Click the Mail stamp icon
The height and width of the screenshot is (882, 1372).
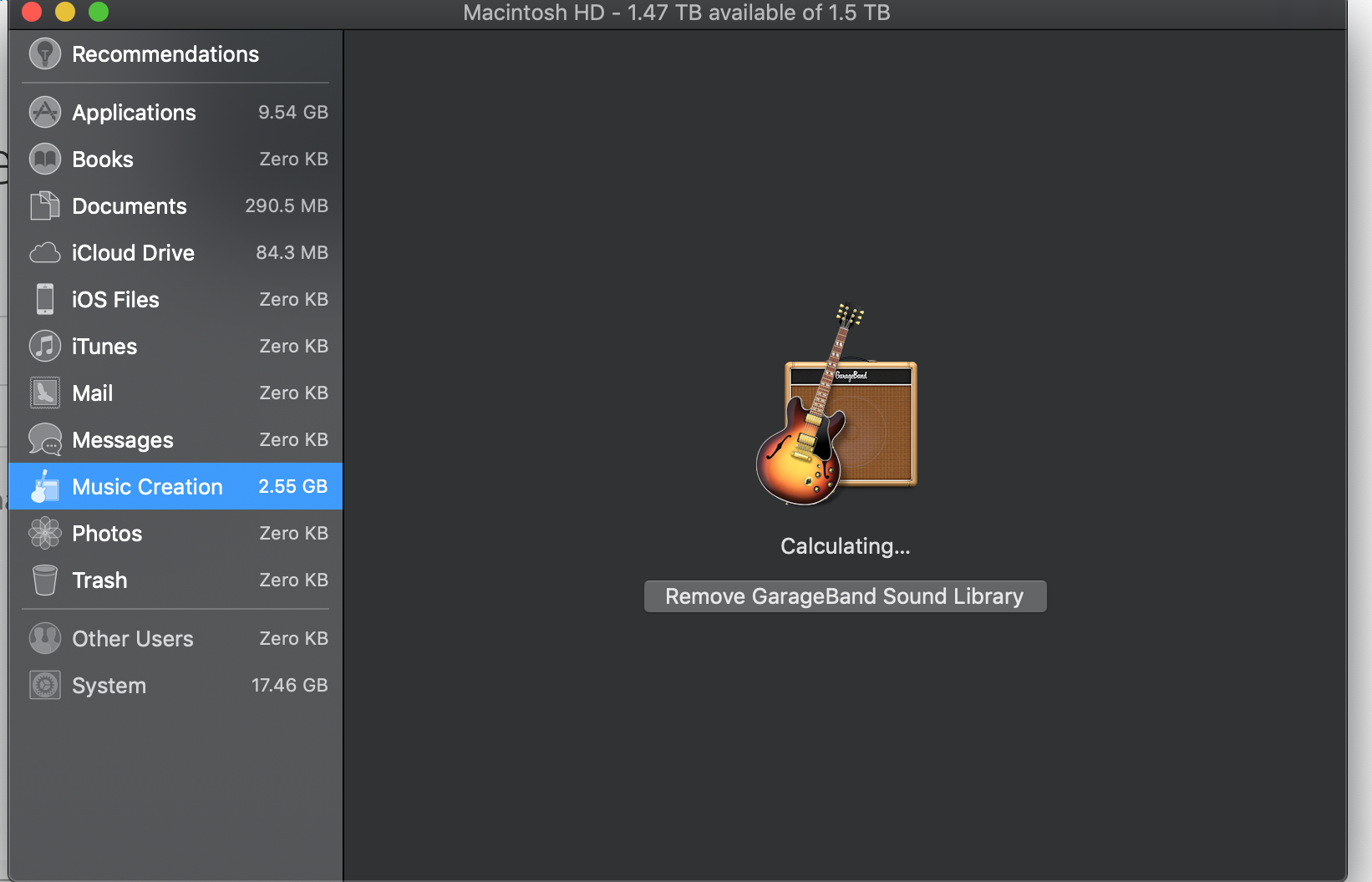(x=45, y=393)
